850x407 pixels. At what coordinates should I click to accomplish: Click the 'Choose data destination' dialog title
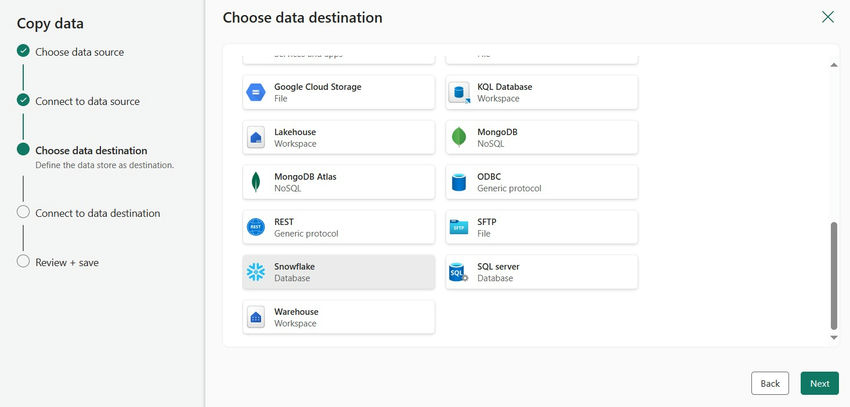302,17
